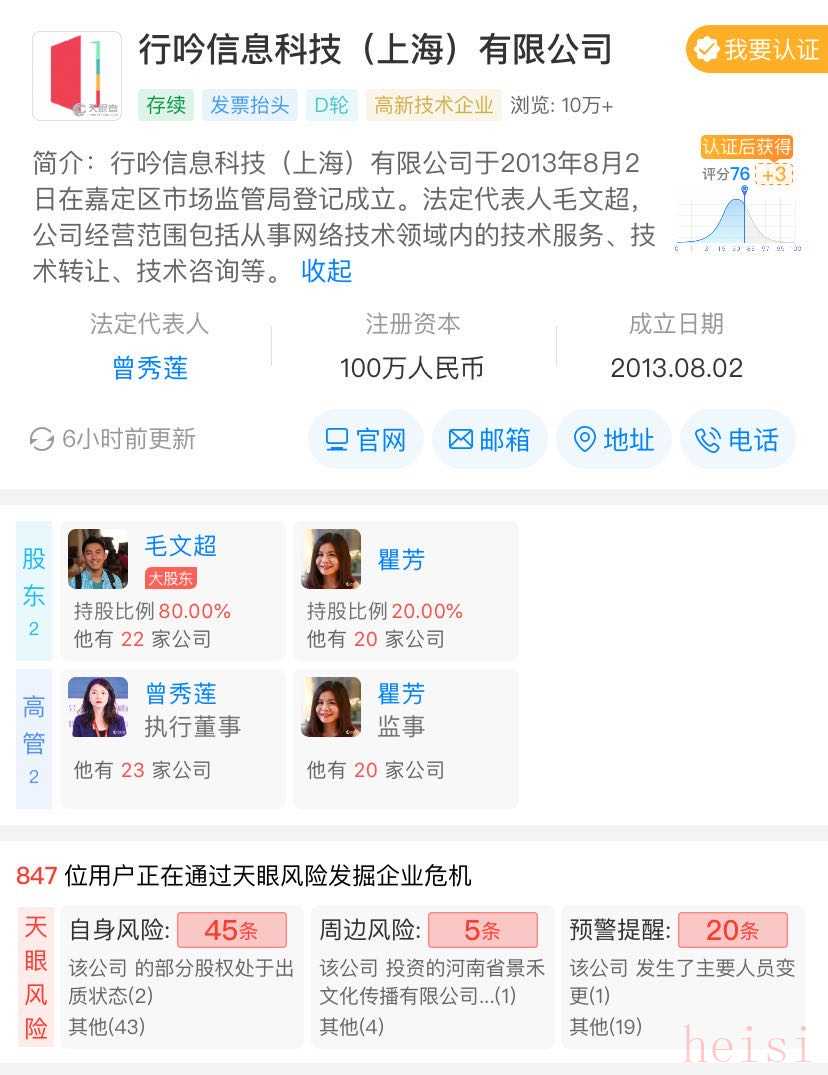
Task: Open supervisor 瞿芳 监事 photo
Action: [331, 707]
